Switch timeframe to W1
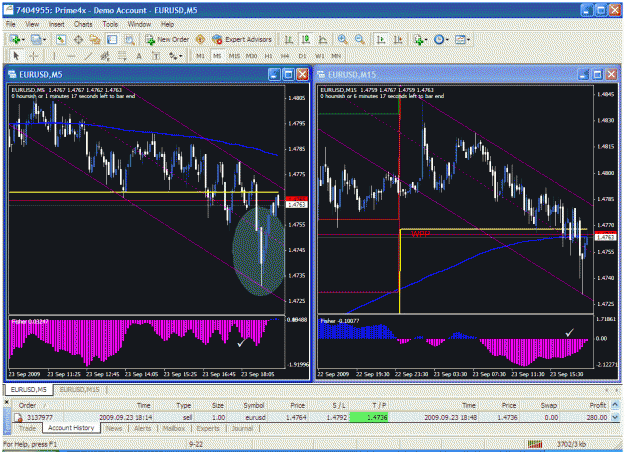Screen dimensions: 625x452 (319, 56)
